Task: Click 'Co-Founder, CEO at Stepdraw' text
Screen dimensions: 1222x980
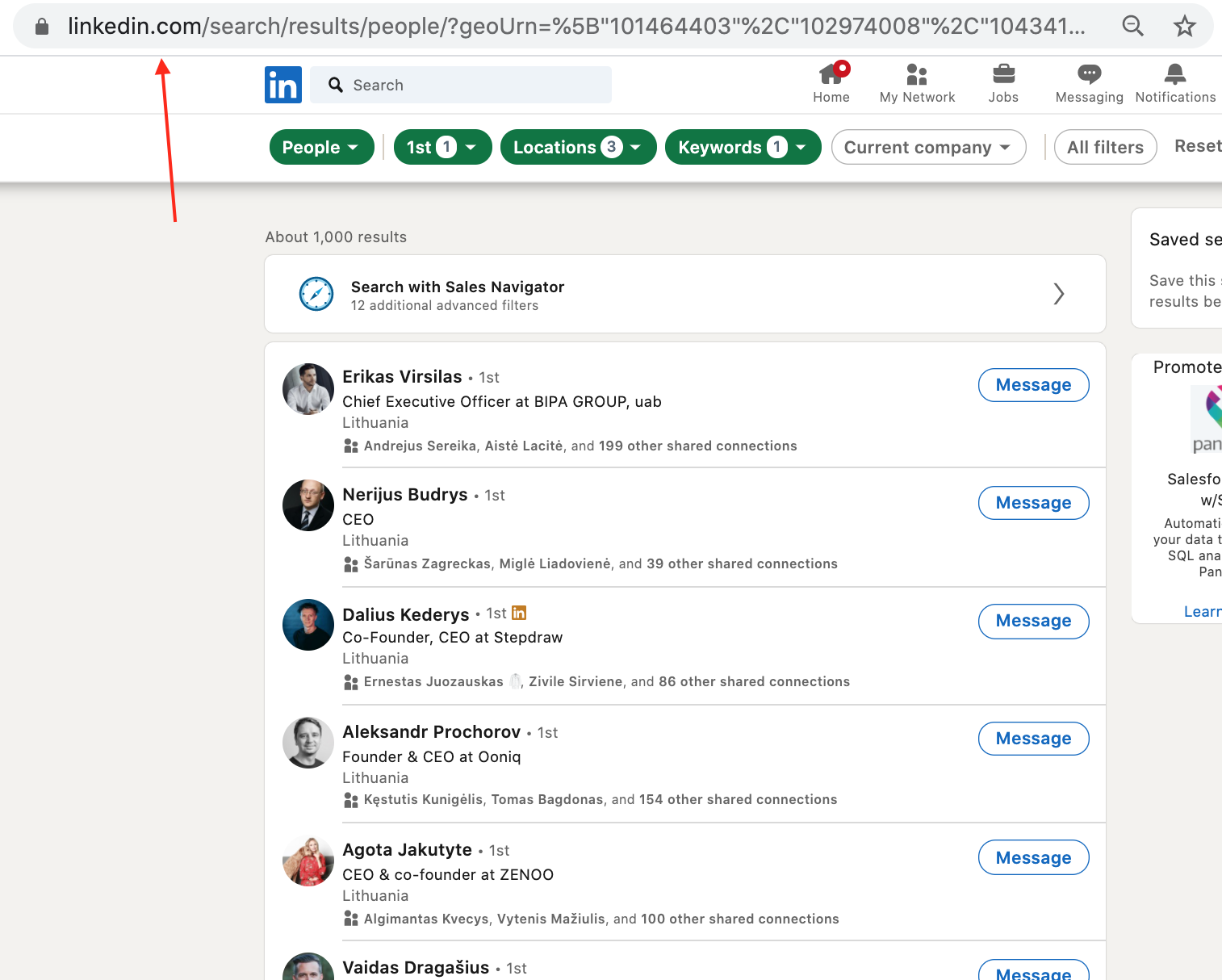Action: click(x=452, y=637)
